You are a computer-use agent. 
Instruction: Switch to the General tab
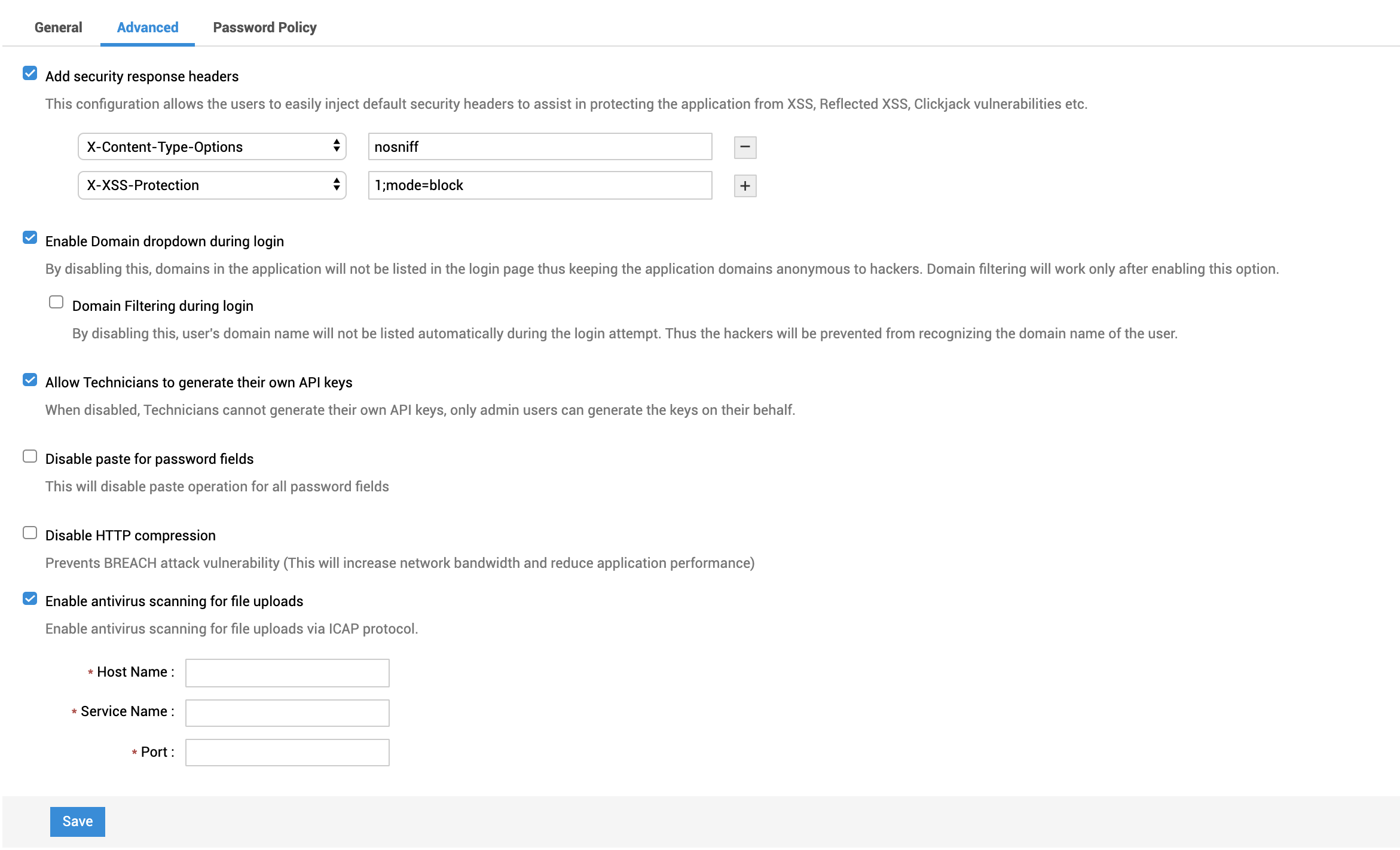pyautogui.click(x=58, y=27)
